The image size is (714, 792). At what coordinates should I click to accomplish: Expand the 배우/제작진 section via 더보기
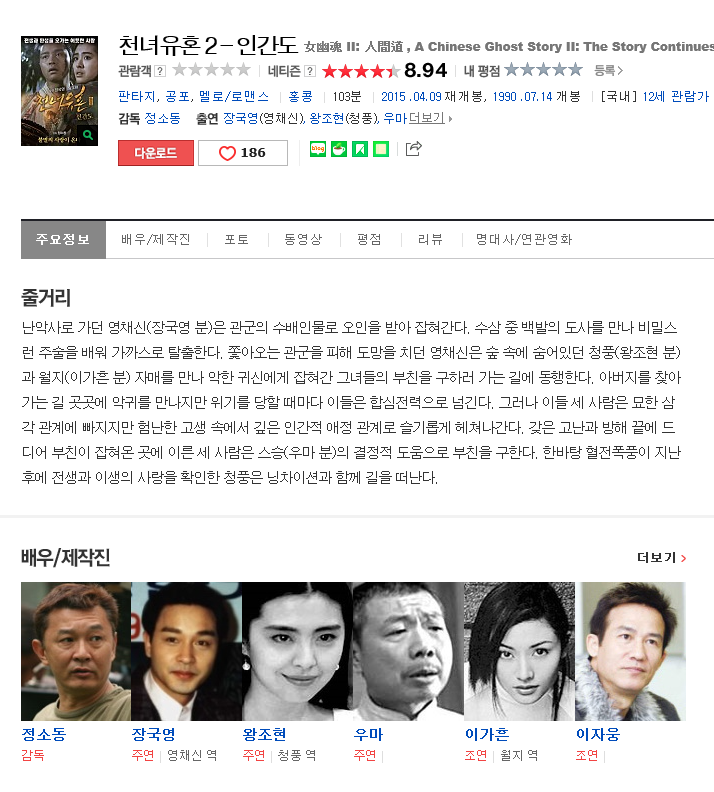[662, 558]
